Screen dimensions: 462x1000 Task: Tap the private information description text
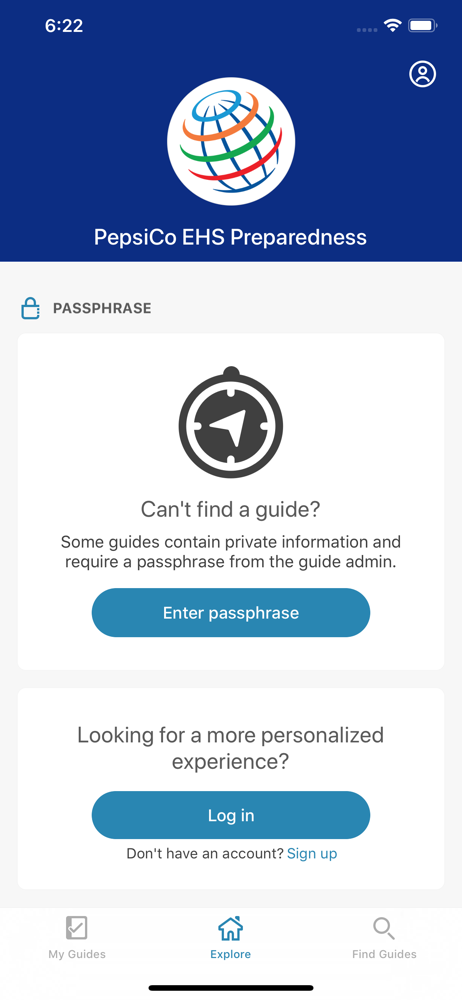coord(230,552)
